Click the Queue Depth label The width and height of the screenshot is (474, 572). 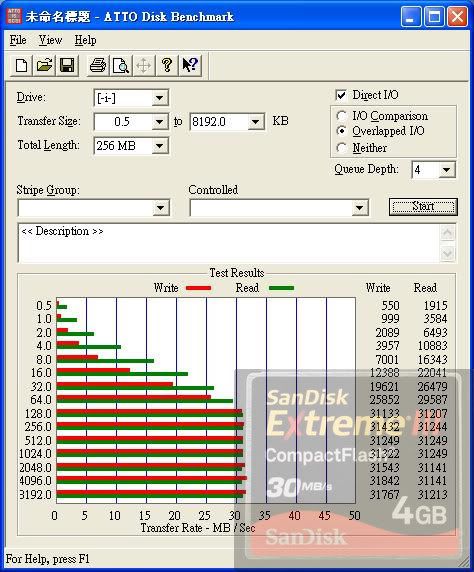[366, 169]
